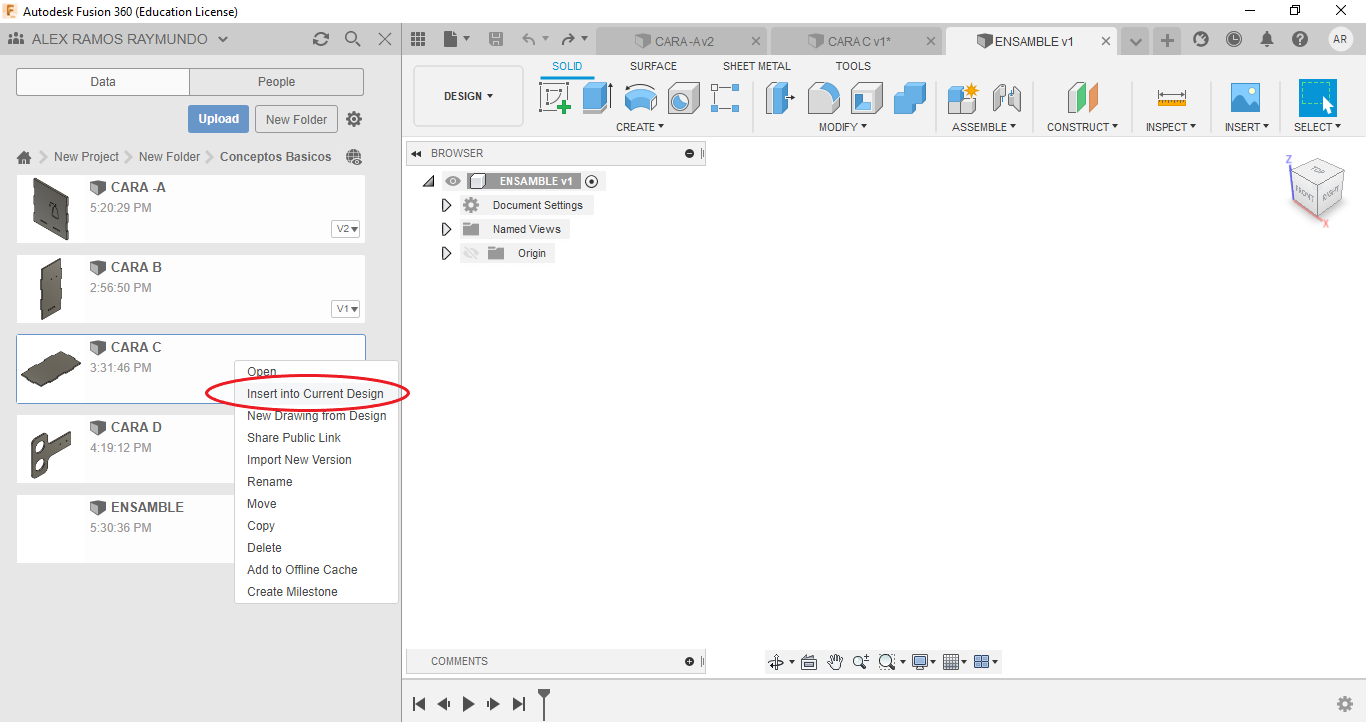Select the Rectangular Pattern tool
Viewport: 1366px width, 722px height.
(x=725, y=98)
